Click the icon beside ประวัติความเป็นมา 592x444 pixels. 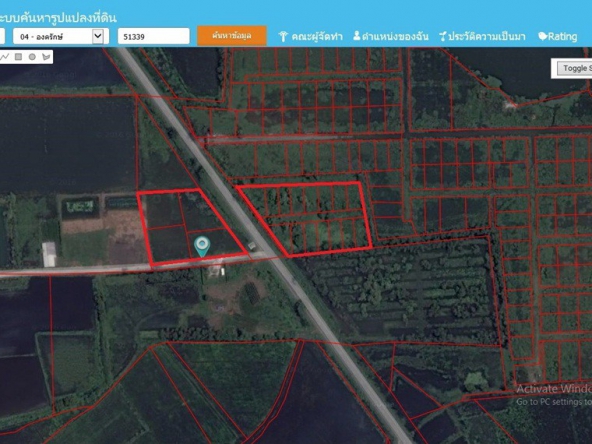click(442, 37)
